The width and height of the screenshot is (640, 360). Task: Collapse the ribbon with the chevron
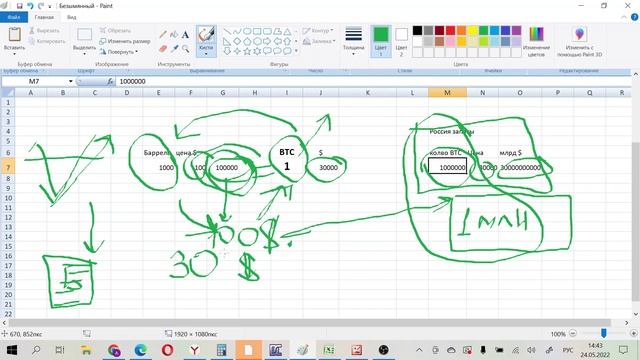[624, 17]
